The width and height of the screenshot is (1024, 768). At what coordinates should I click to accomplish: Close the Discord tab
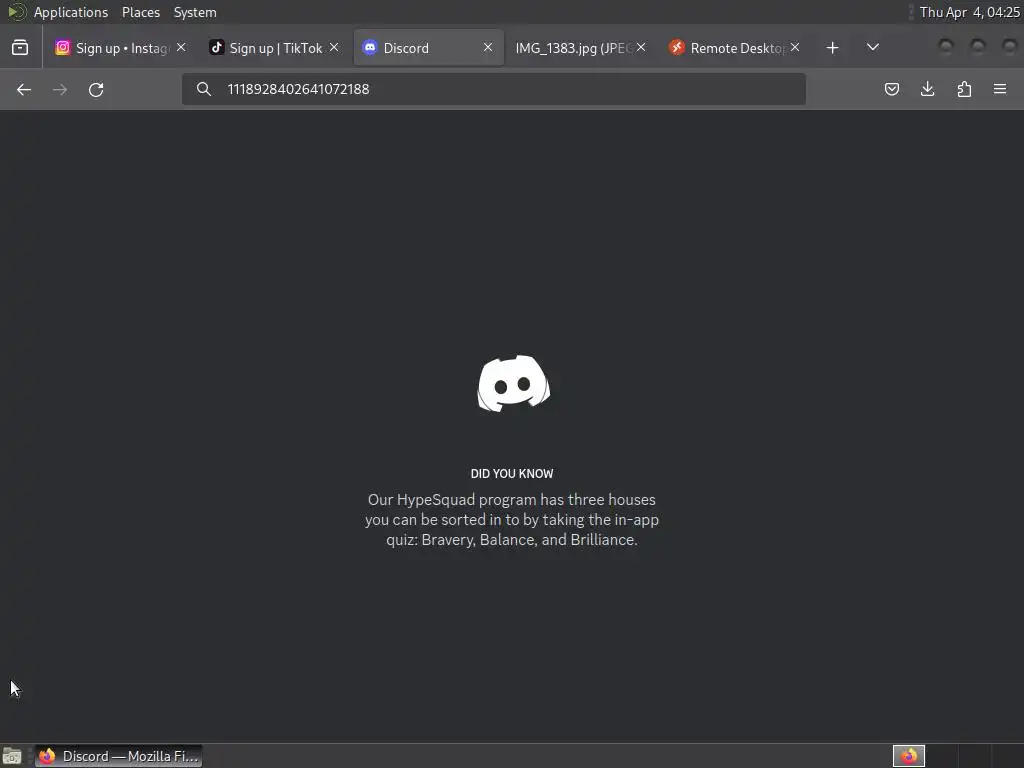point(488,47)
